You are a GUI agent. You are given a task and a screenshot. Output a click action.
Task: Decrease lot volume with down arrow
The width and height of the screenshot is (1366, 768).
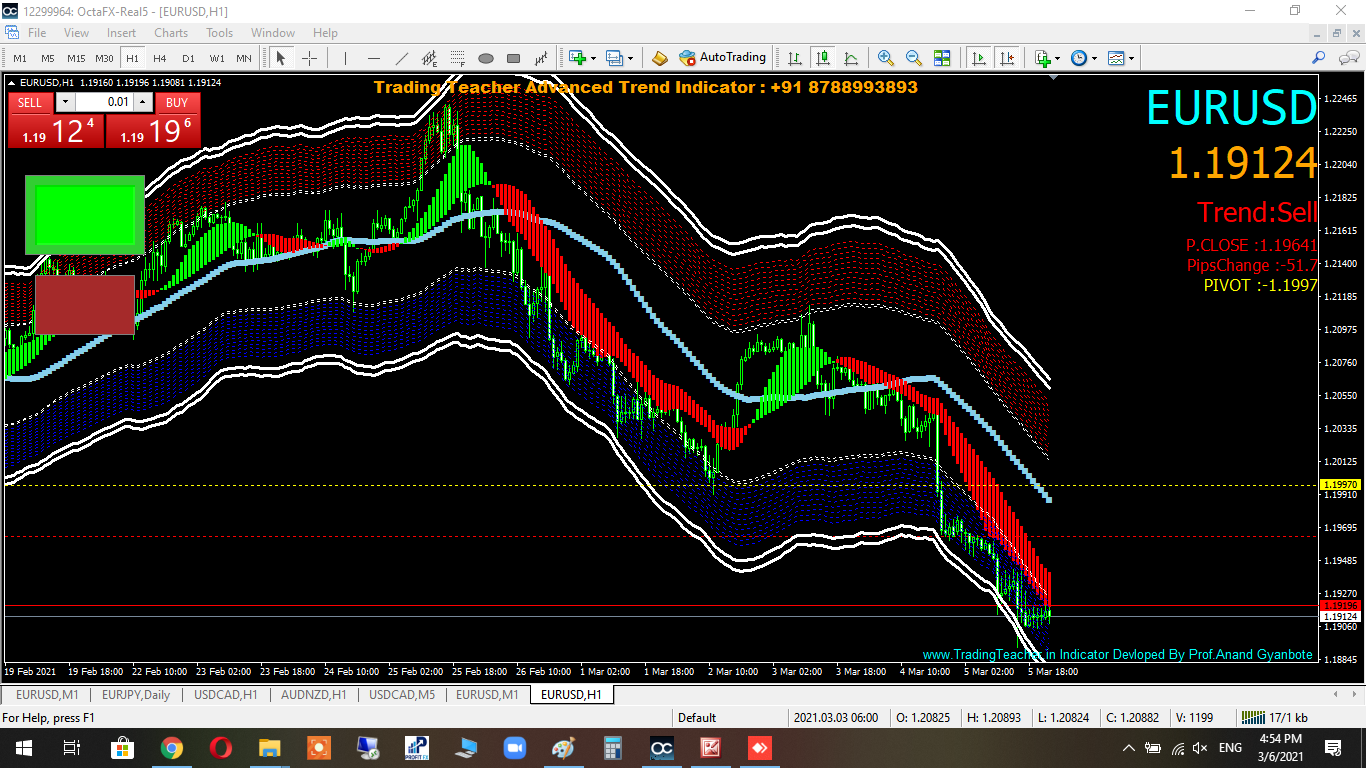point(65,102)
